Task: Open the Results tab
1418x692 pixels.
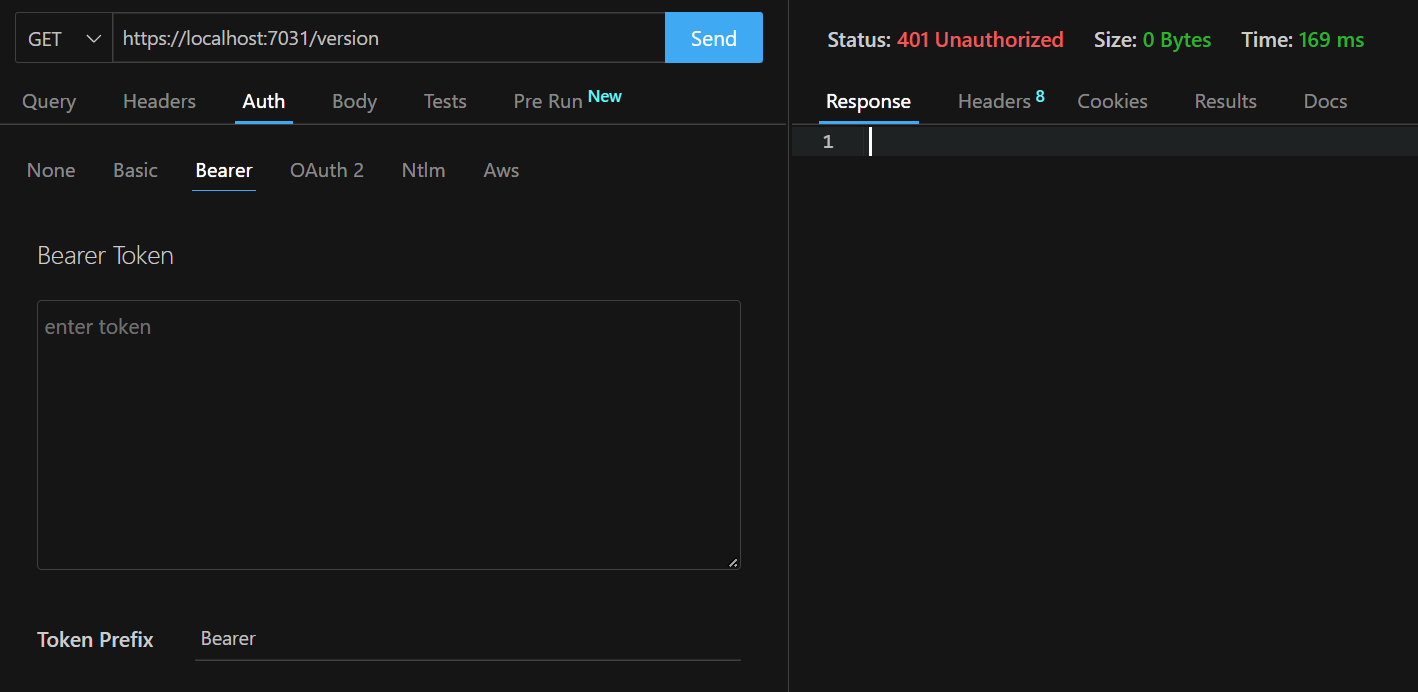Action: tap(1225, 101)
